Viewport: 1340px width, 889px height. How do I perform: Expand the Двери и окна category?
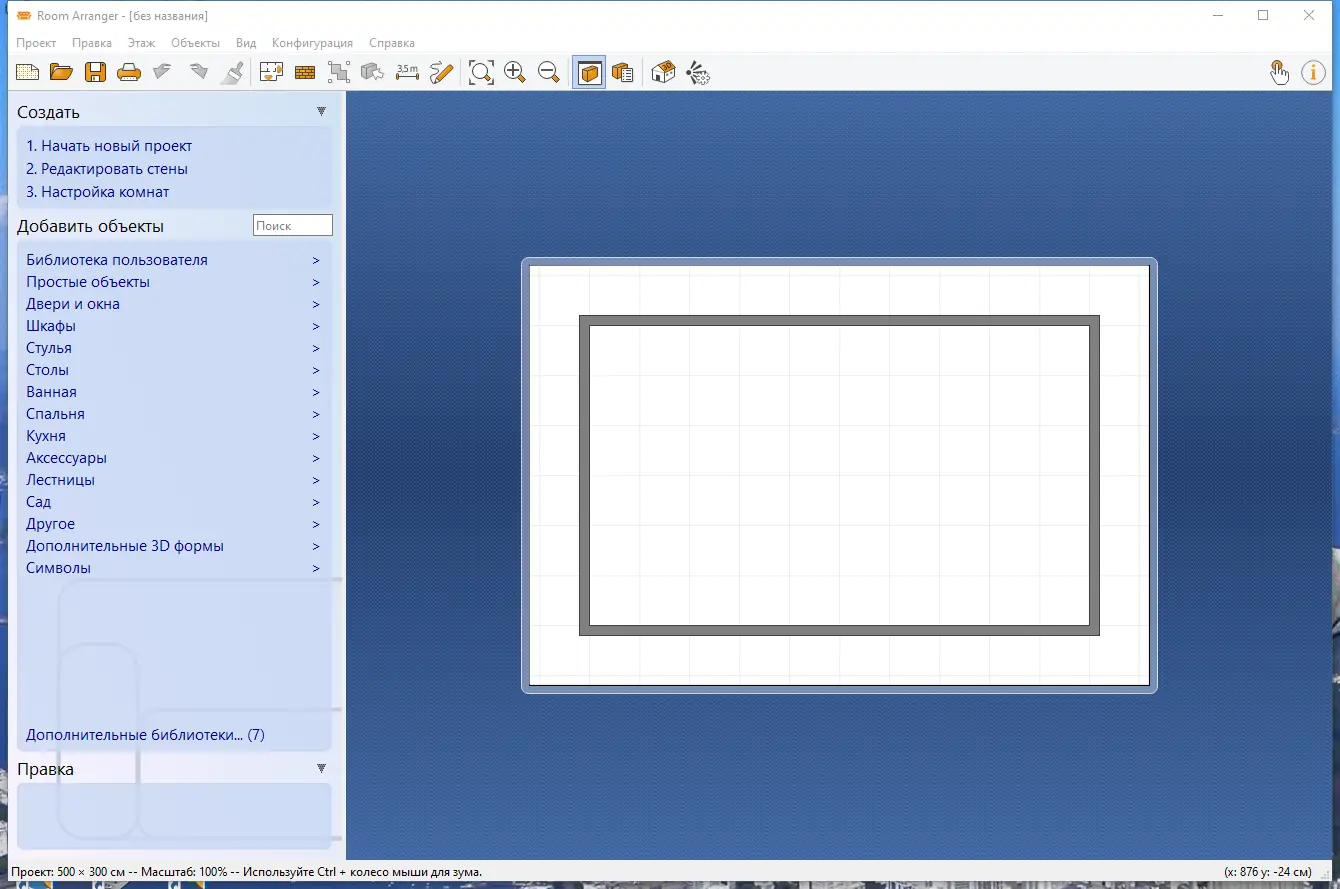click(173, 304)
